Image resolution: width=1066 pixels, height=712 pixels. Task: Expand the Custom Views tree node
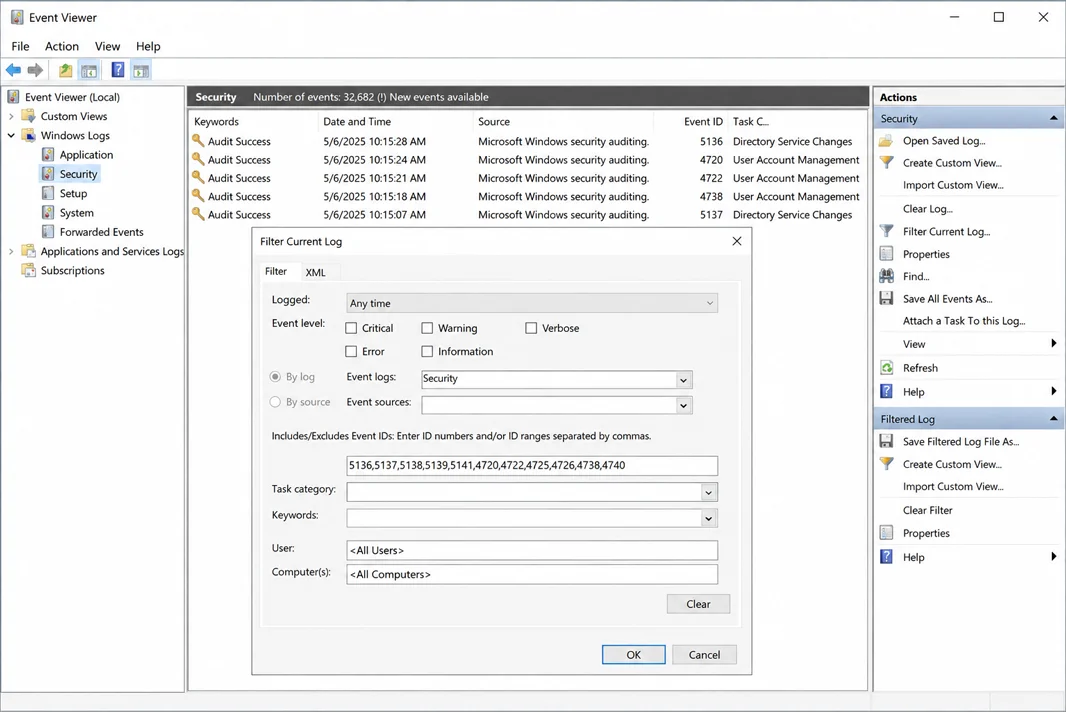pos(11,116)
